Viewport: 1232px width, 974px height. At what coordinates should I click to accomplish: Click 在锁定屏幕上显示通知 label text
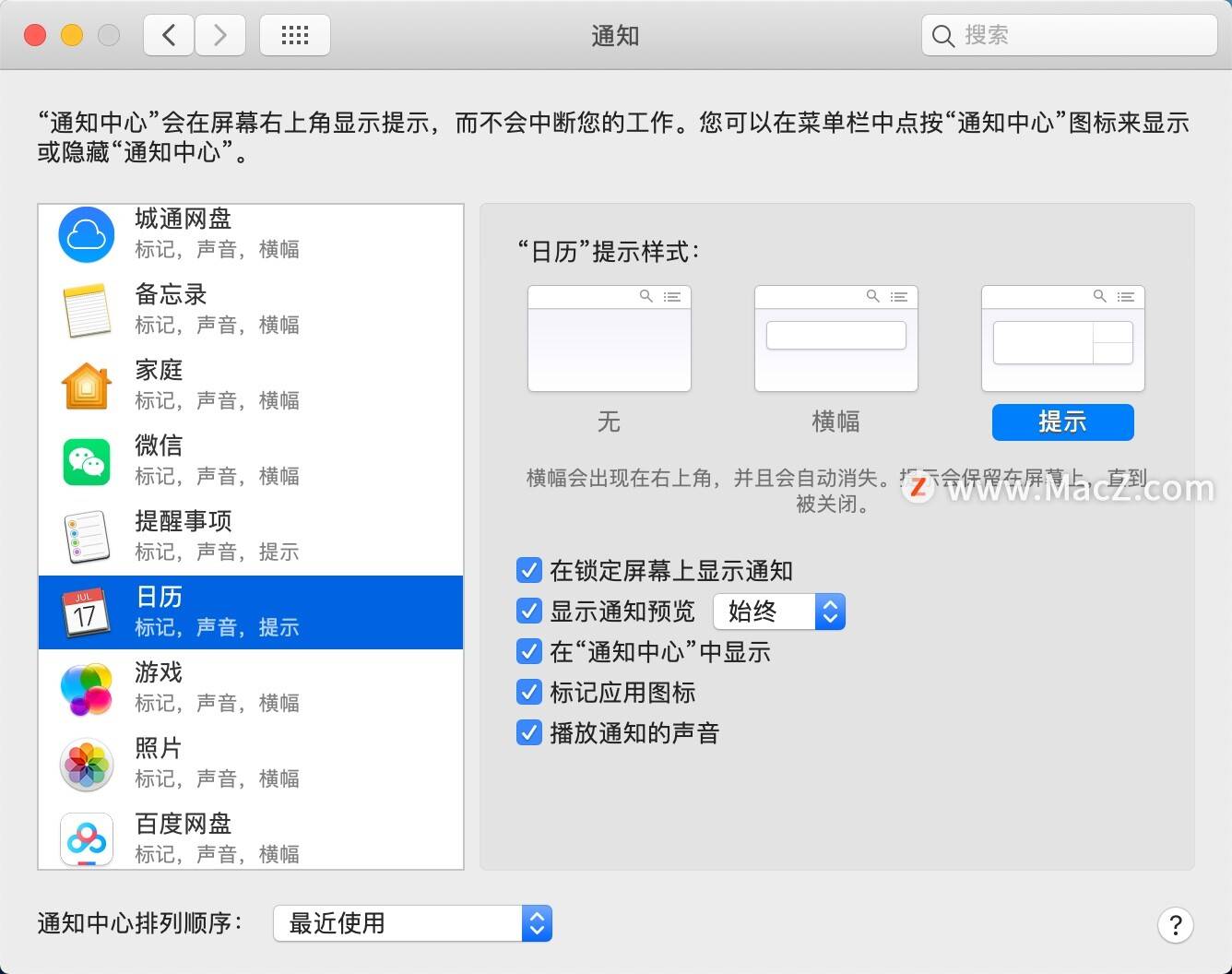point(671,571)
